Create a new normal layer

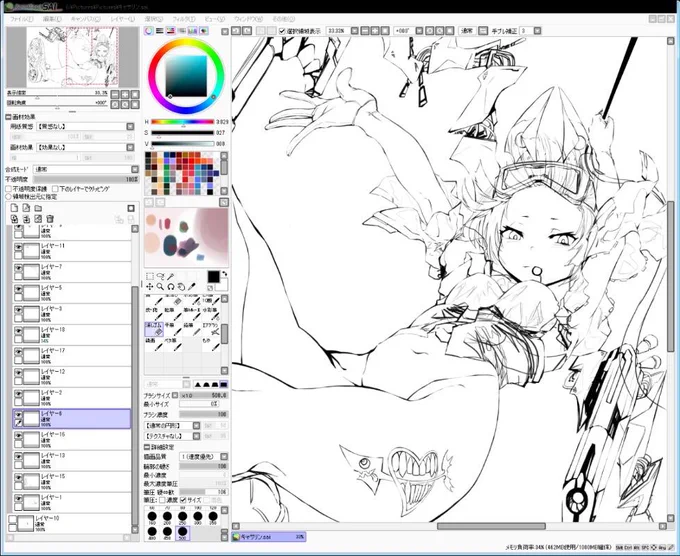pos(14,208)
